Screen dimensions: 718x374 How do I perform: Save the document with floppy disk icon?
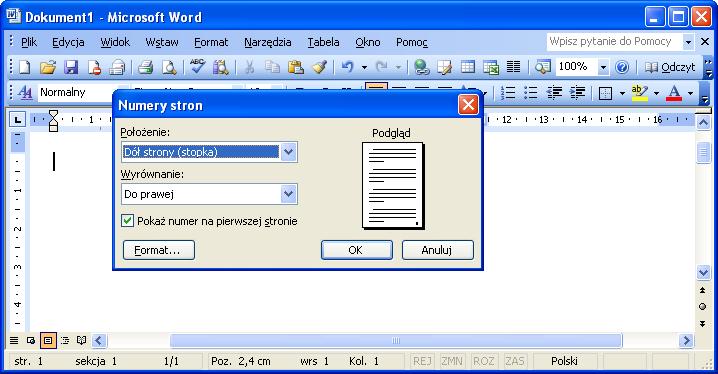point(71,68)
